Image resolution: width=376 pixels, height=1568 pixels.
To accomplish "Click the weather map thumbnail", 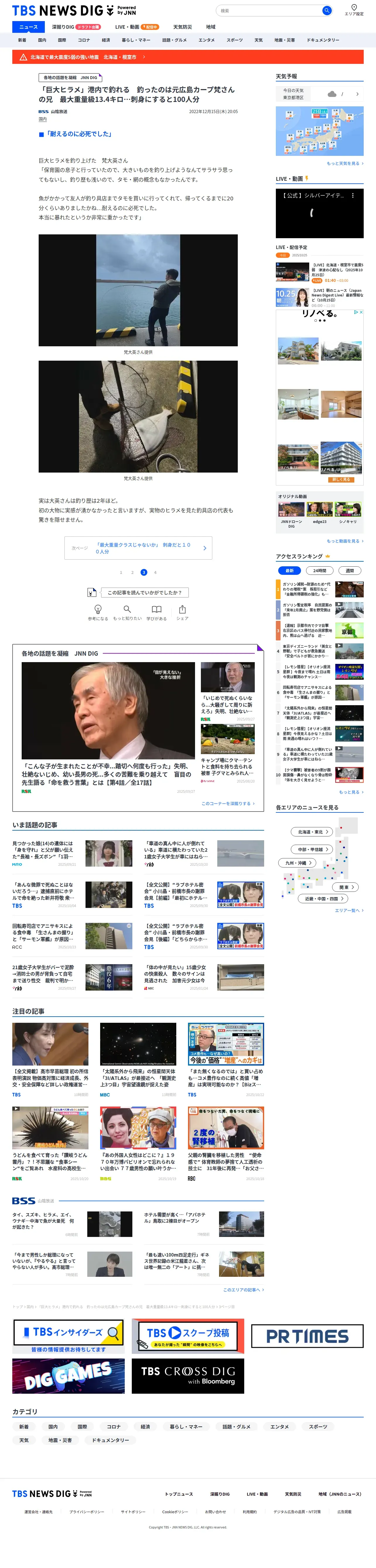I will point(319,131).
